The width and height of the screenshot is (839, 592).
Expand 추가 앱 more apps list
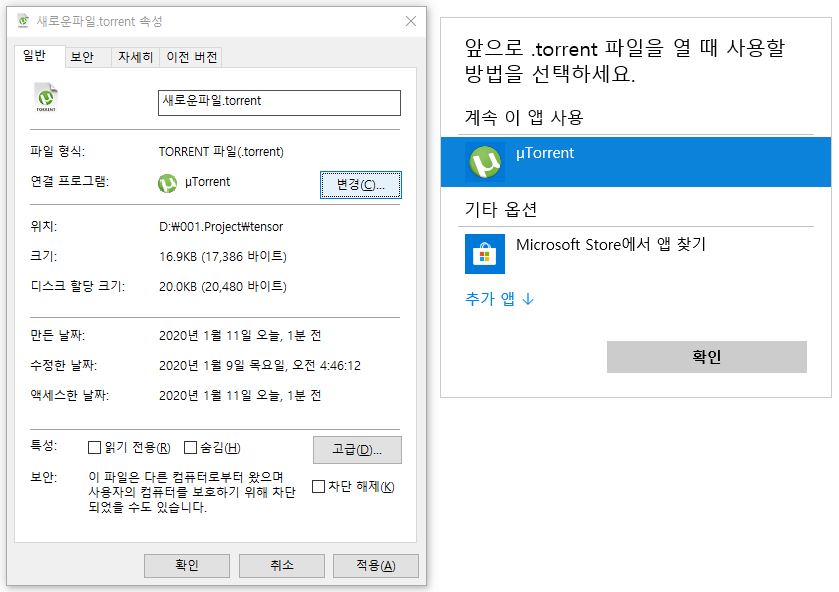click(500, 299)
